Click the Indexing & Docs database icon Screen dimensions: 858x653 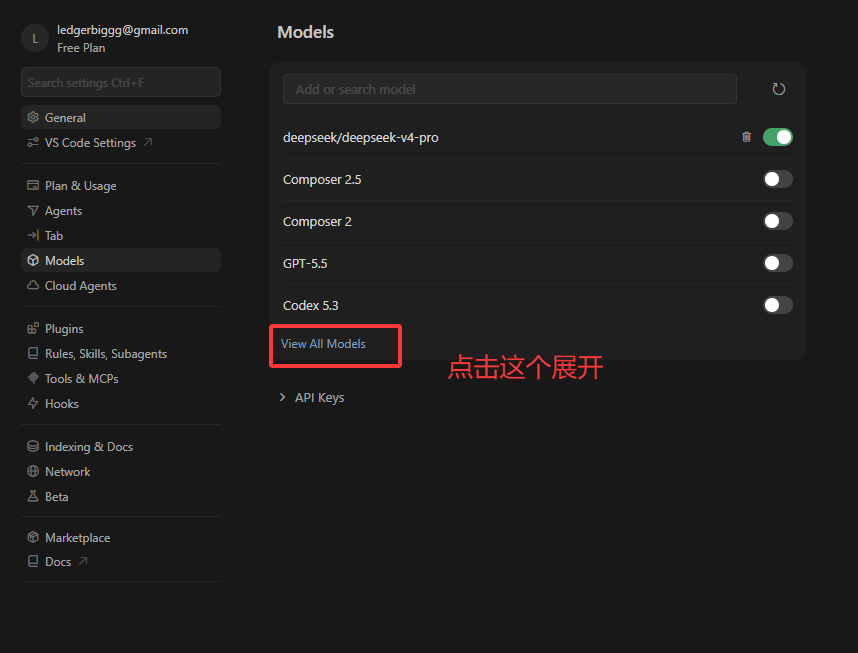coord(33,447)
